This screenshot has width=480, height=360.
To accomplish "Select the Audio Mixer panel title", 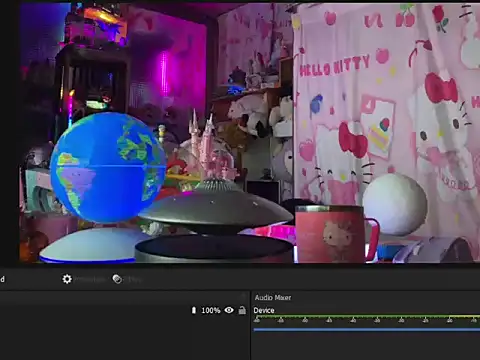I will coord(273,297).
